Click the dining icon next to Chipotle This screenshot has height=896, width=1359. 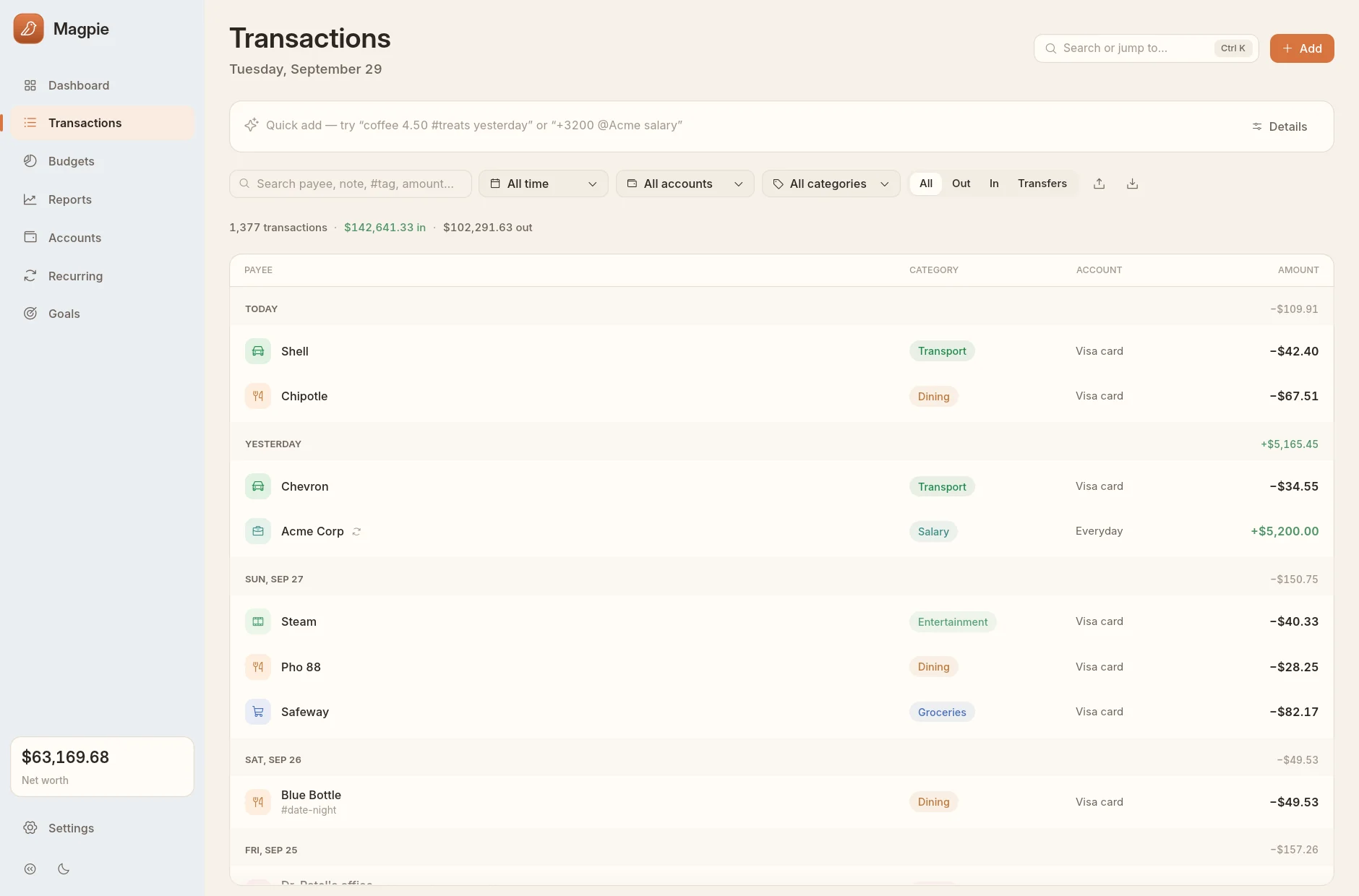(258, 396)
